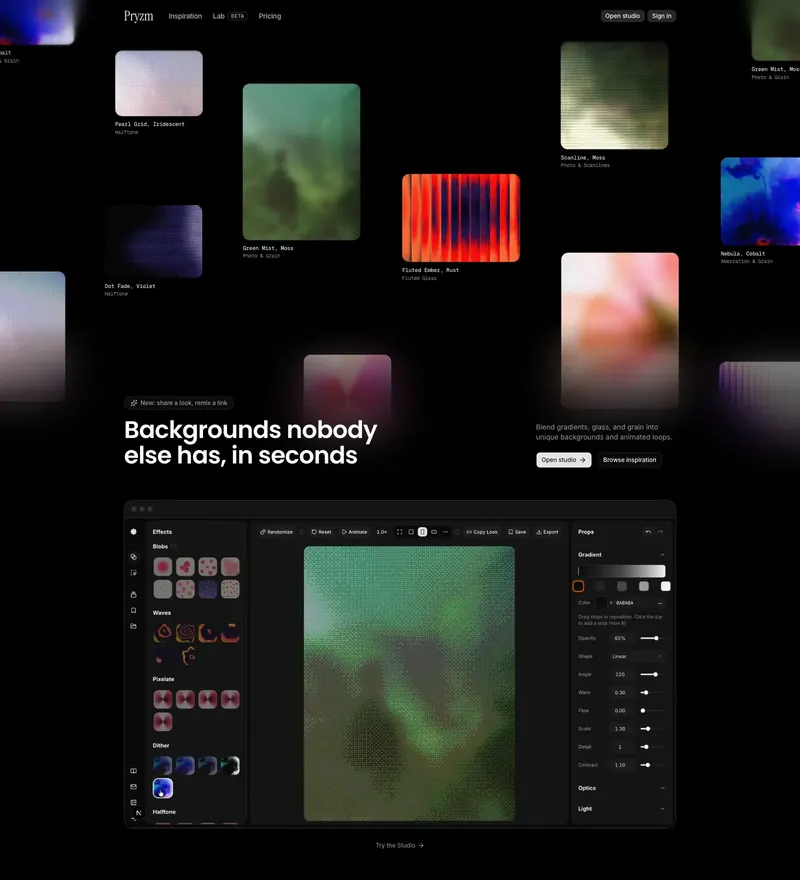Open the Pricing nav menu item
800x880 pixels.
[269, 16]
